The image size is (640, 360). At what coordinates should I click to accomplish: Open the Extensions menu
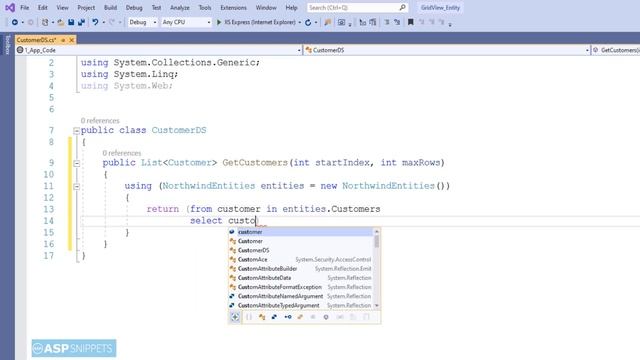click(x=233, y=8)
